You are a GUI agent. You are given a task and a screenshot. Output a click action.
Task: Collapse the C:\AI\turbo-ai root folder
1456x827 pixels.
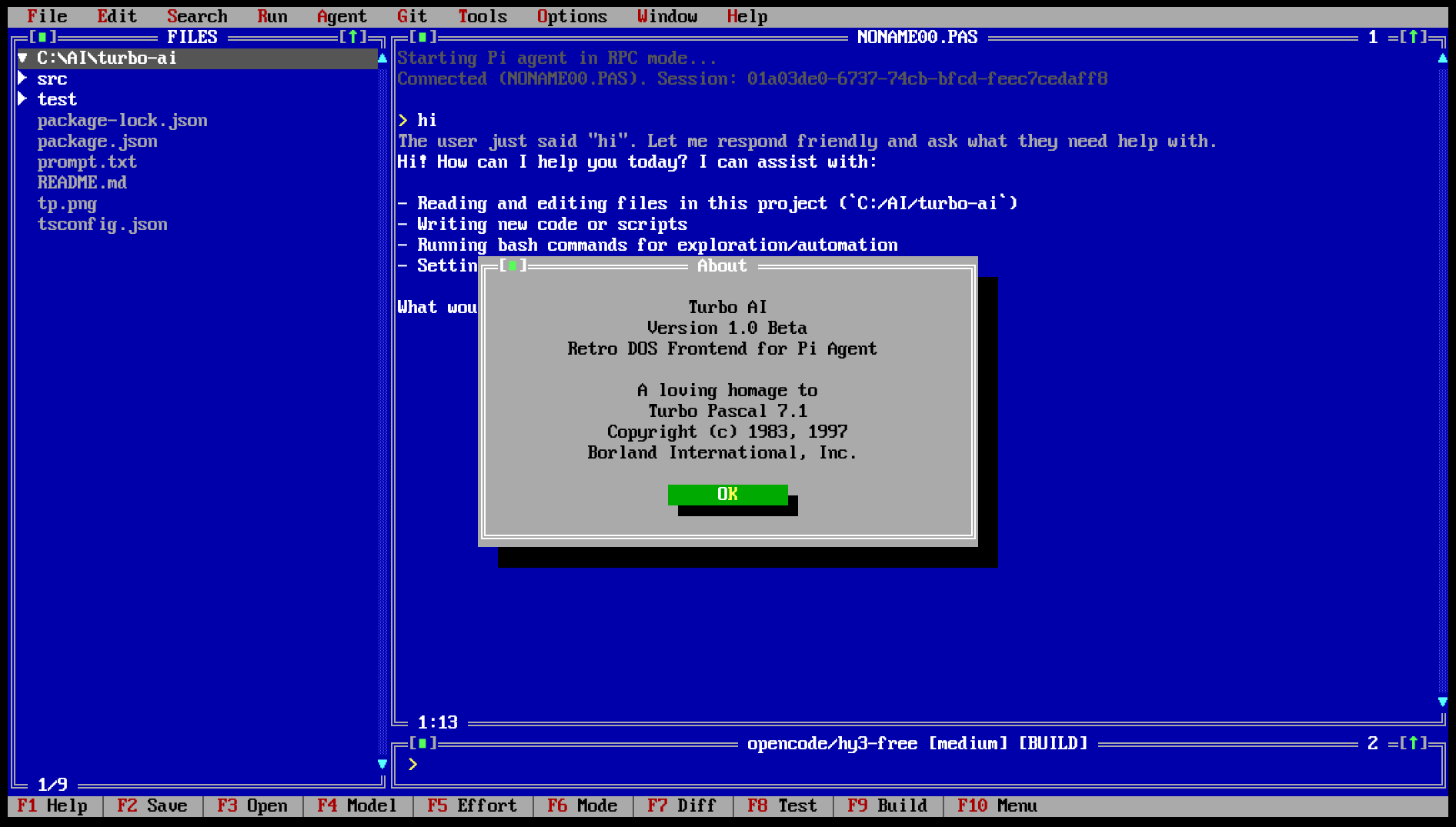tap(23, 58)
